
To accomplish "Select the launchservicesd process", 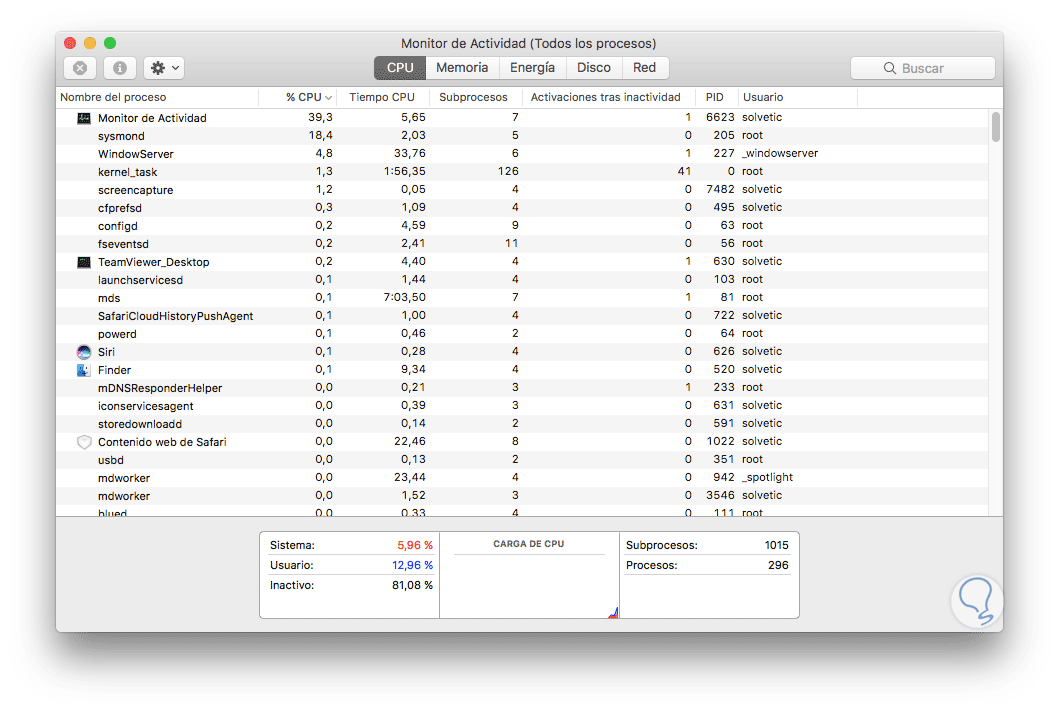I will point(522,280).
